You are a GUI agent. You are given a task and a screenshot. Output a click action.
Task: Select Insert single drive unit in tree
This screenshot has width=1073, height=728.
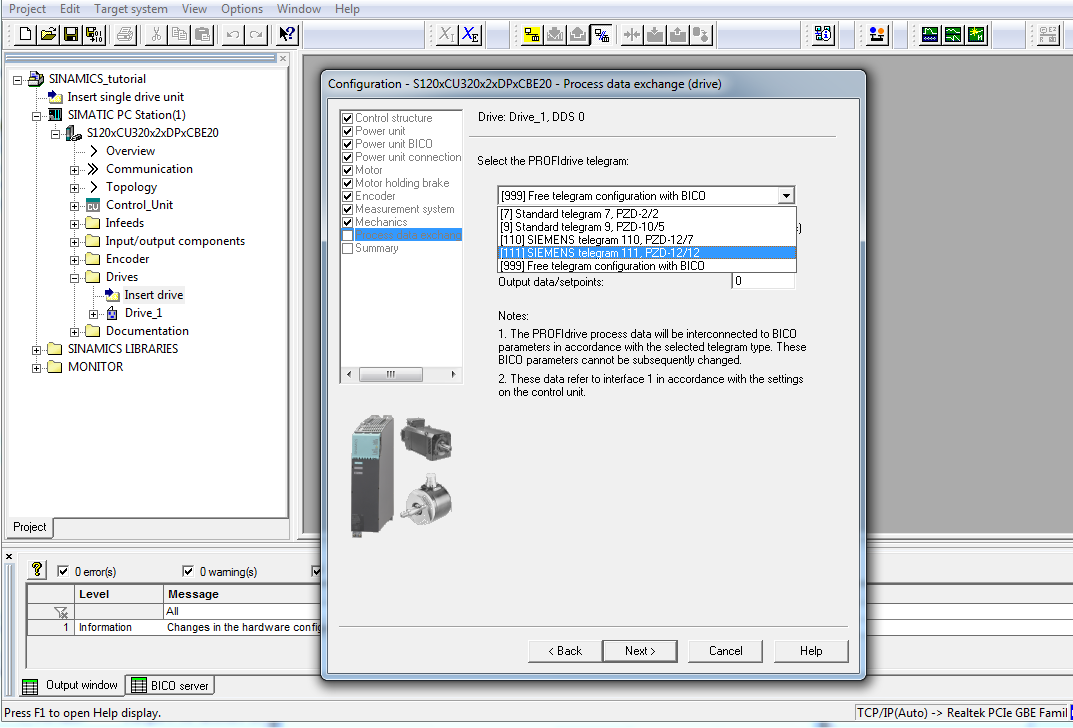(125, 97)
